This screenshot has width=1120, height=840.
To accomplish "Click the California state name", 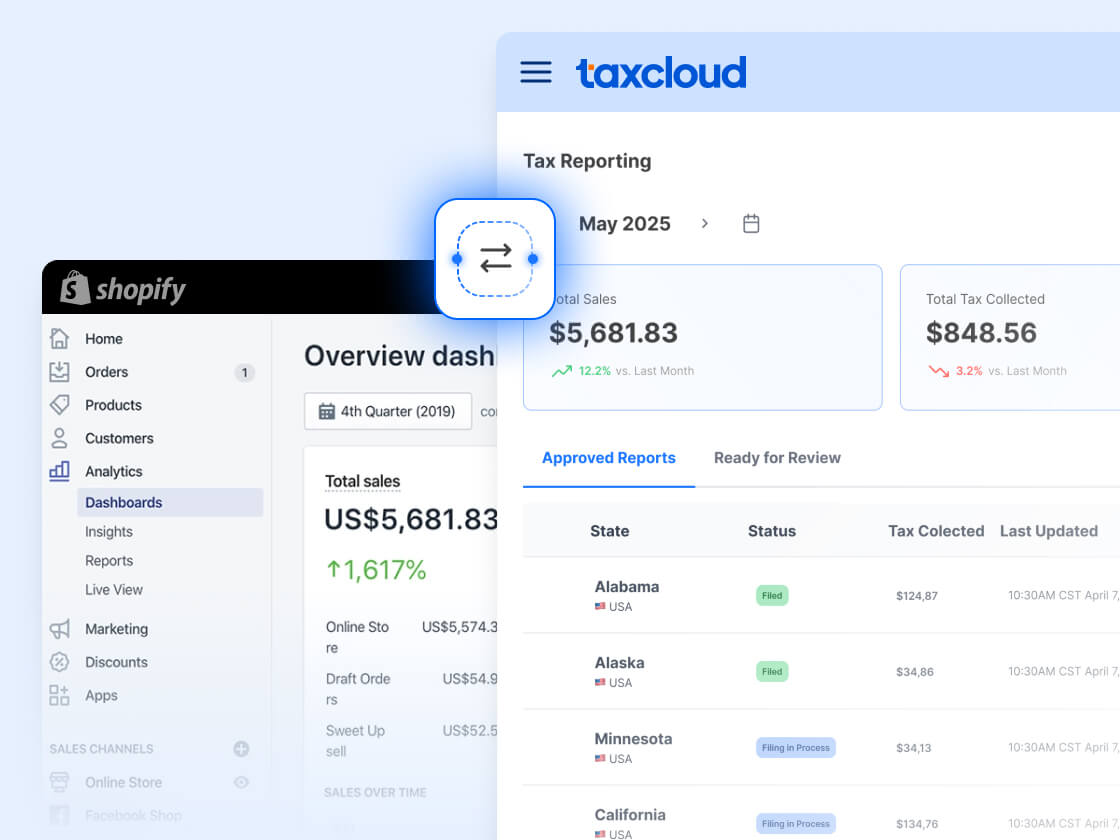I will coord(629,815).
